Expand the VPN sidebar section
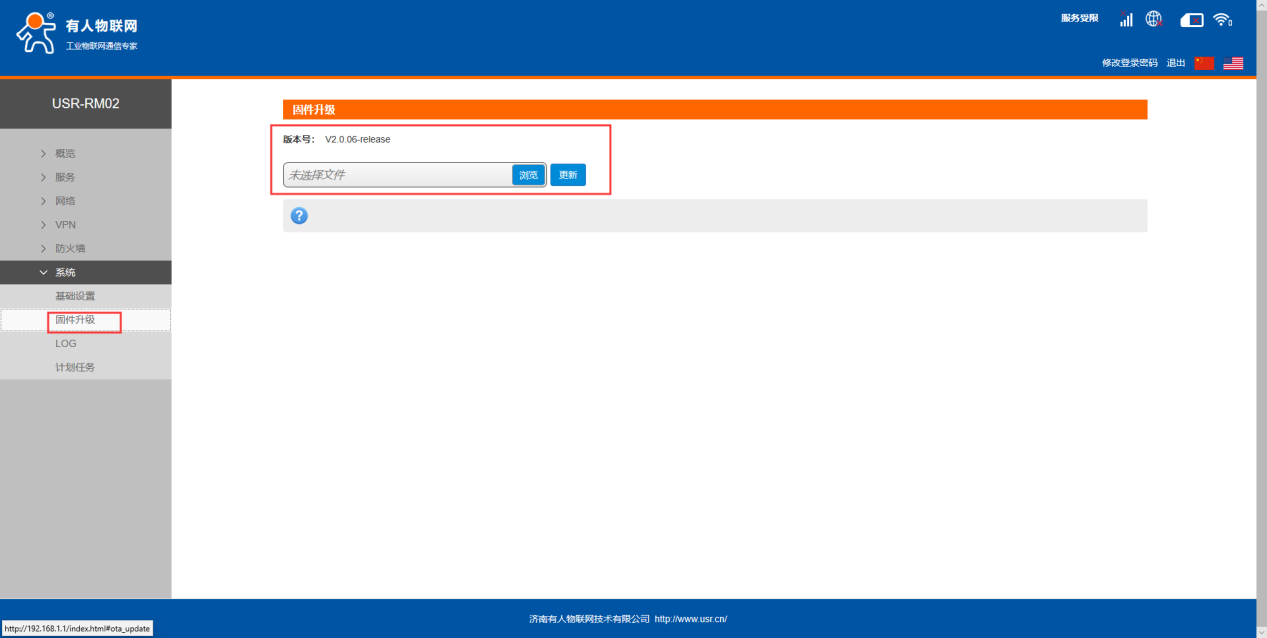 click(65, 225)
